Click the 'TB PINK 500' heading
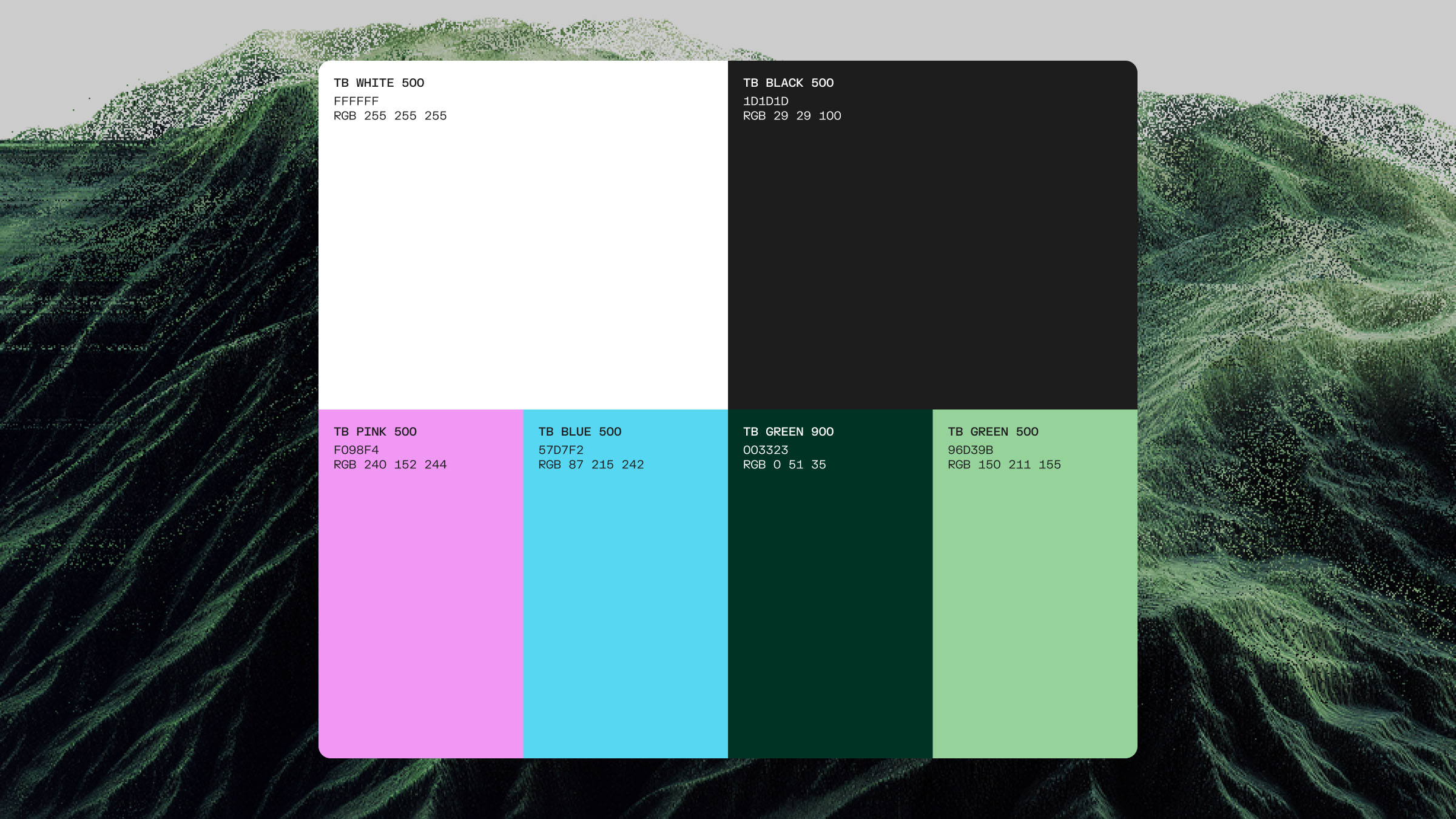Viewport: 1456px width, 819px height. tap(375, 432)
